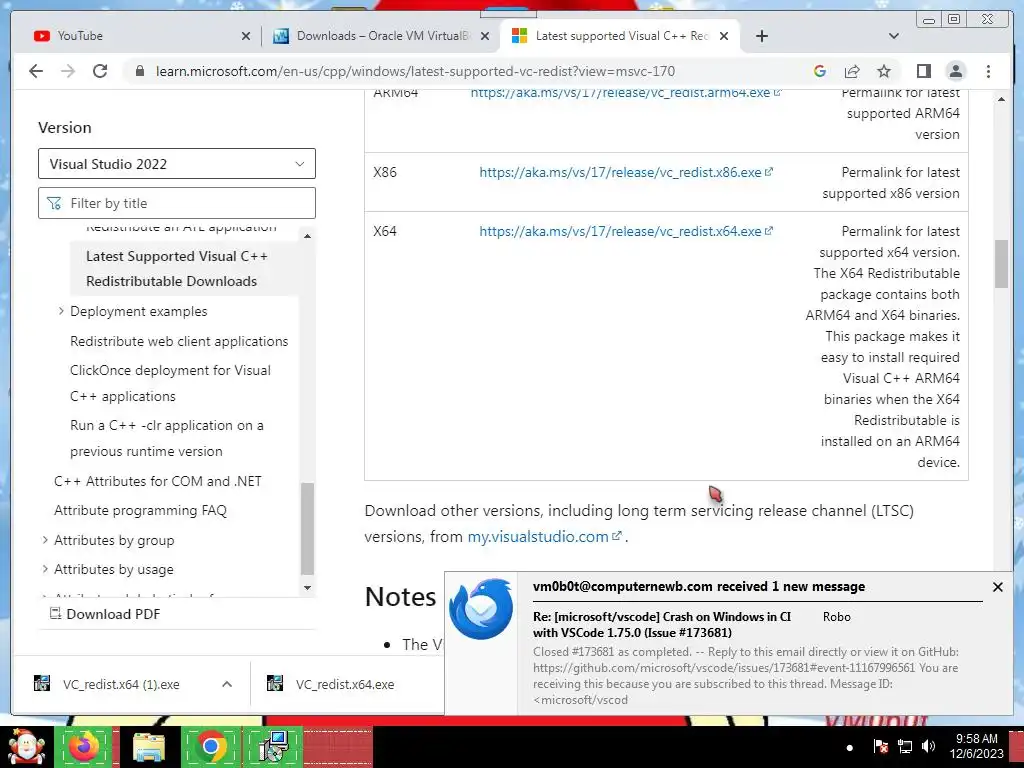Open the browser side panel
Screen dimensions: 1024x768
click(x=923, y=71)
